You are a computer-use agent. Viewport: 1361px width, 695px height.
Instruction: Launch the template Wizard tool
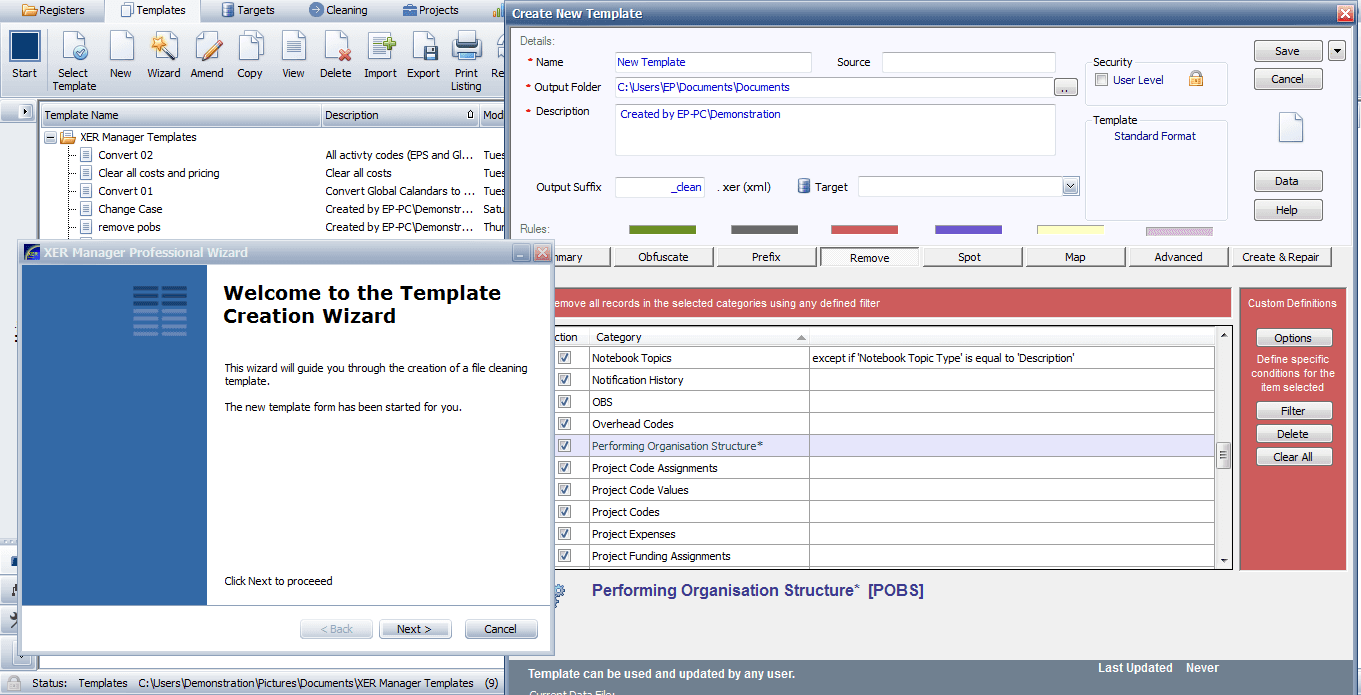tap(164, 47)
